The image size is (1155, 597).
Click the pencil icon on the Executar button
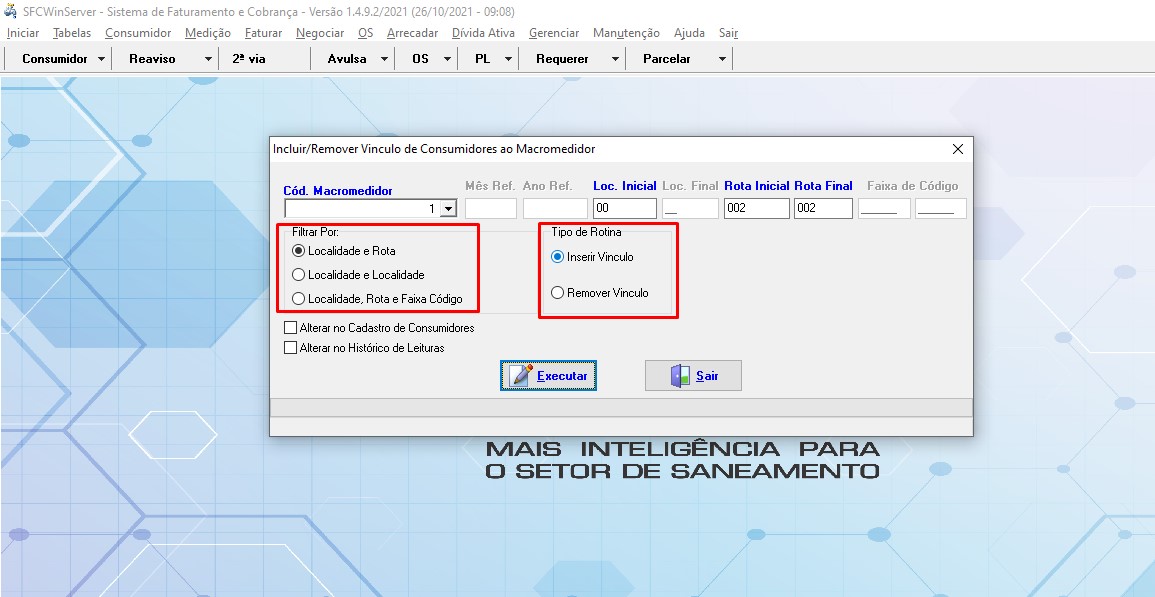pos(520,375)
